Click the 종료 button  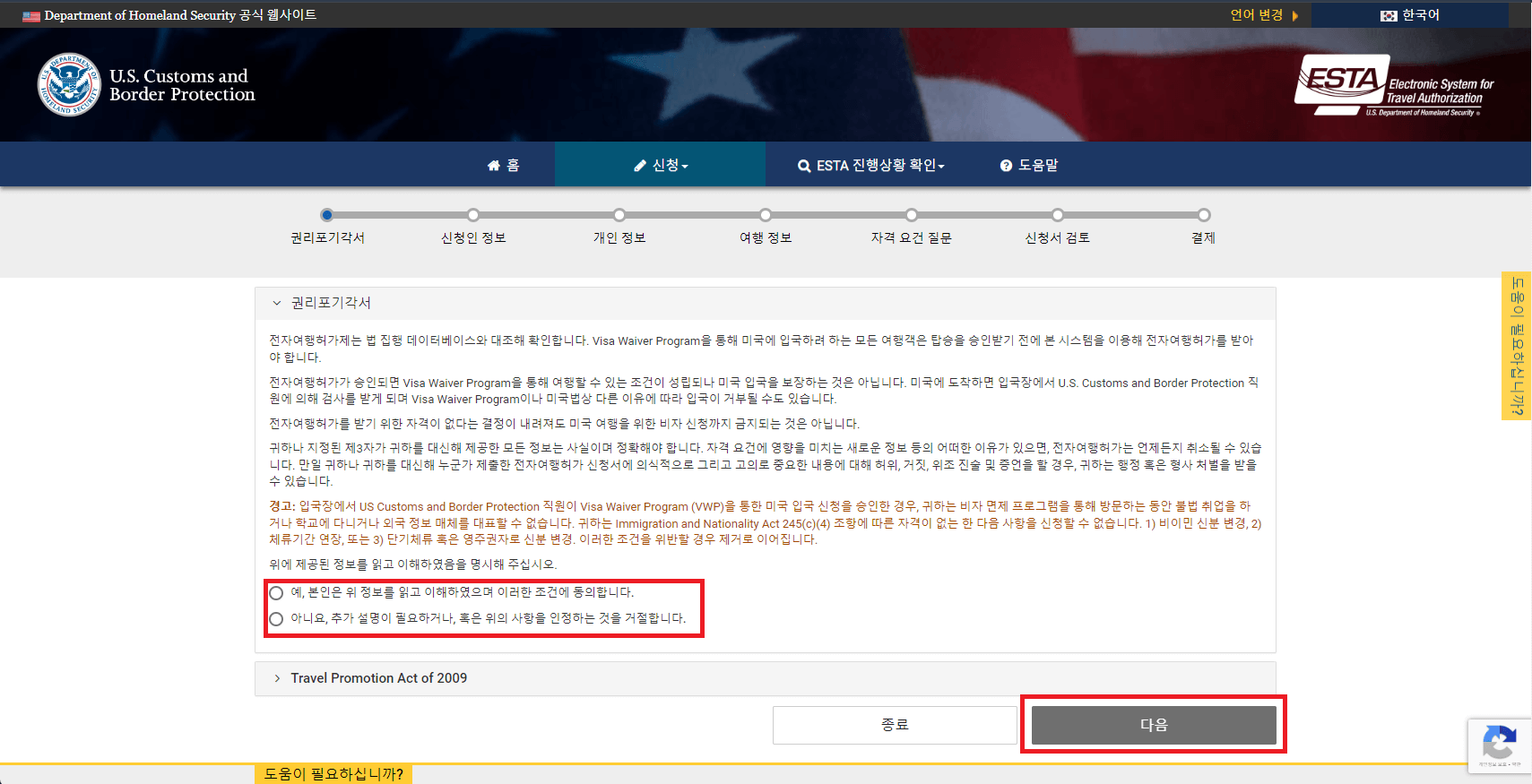point(895,725)
